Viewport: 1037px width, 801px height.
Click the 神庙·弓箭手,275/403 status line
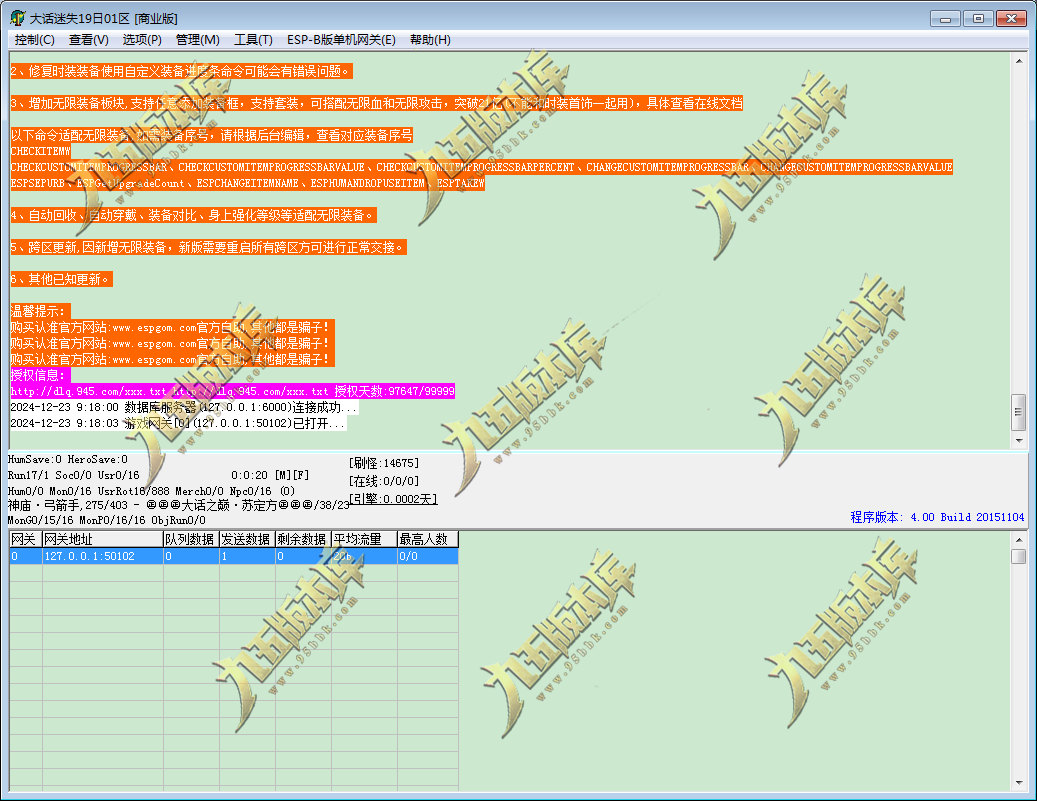179,505
